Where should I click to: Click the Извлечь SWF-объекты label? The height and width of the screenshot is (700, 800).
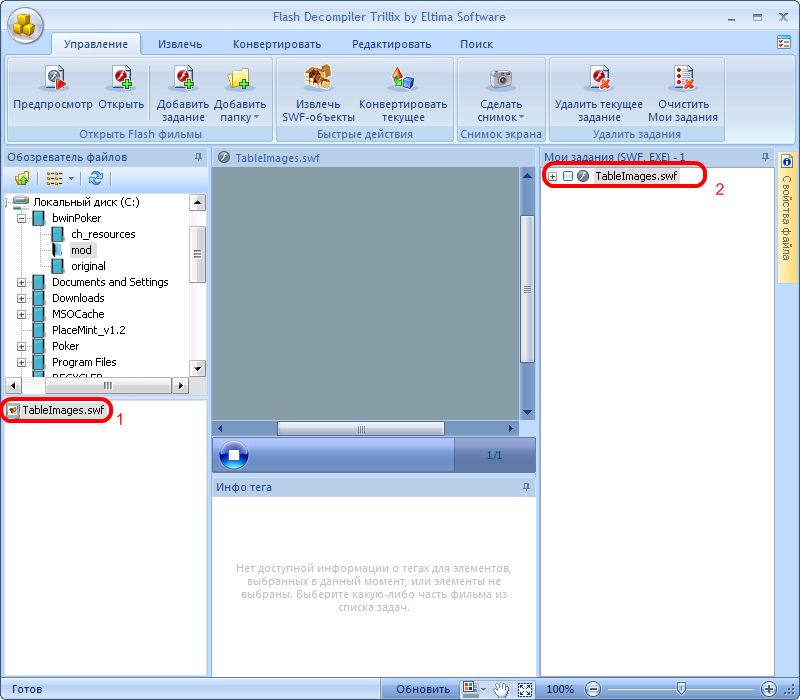click(x=318, y=111)
